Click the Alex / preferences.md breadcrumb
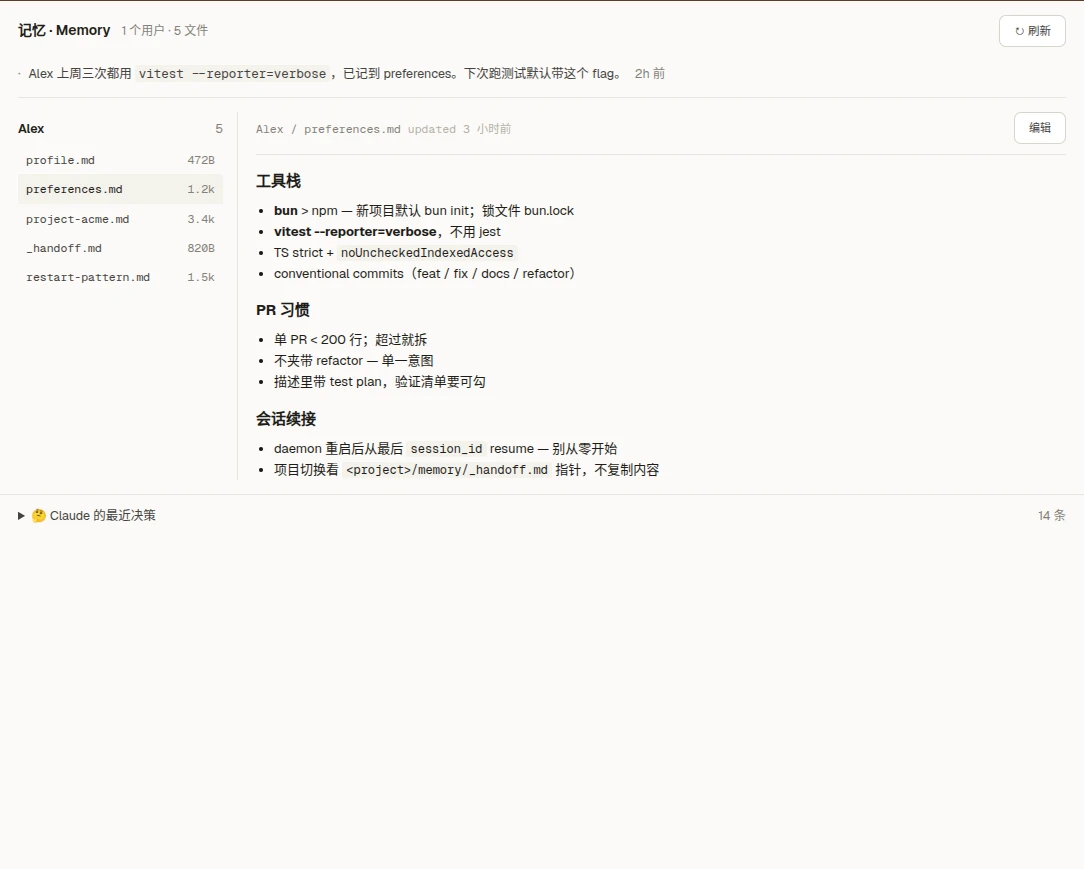 pyautogui.click(x=328, y=129)
